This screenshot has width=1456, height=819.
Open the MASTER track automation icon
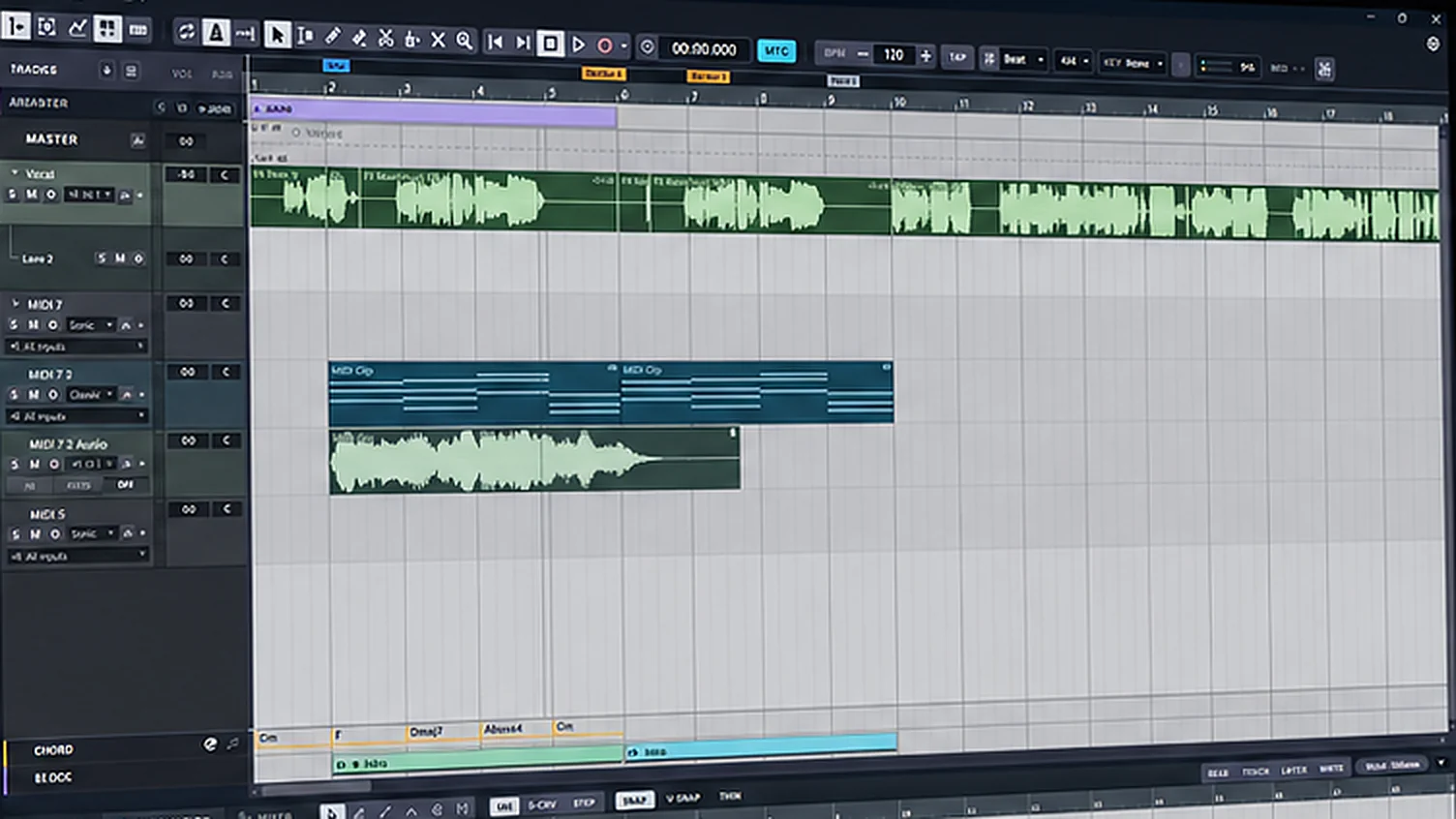tap(137, 140)
